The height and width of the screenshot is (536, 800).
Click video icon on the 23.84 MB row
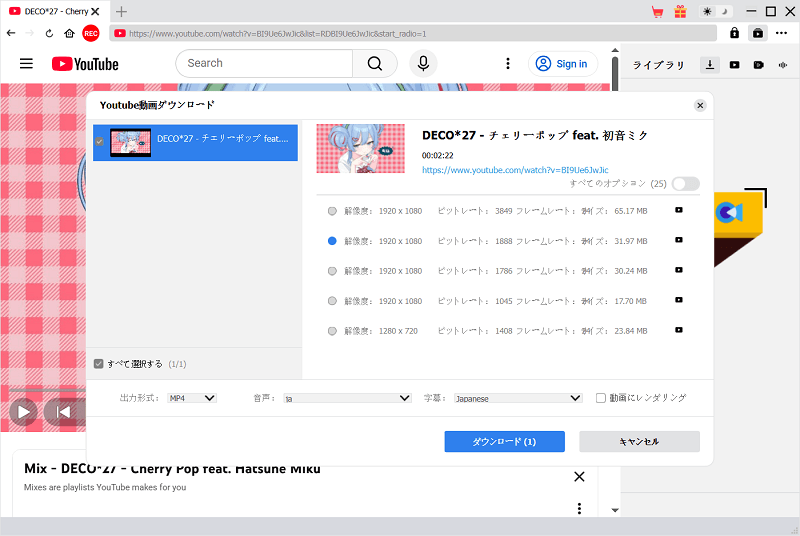679,330
